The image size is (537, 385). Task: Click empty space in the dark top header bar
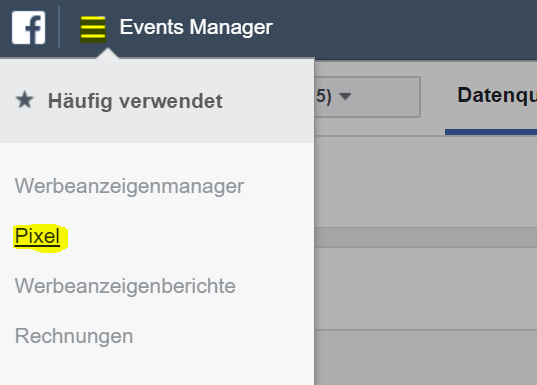pos(404,29)
